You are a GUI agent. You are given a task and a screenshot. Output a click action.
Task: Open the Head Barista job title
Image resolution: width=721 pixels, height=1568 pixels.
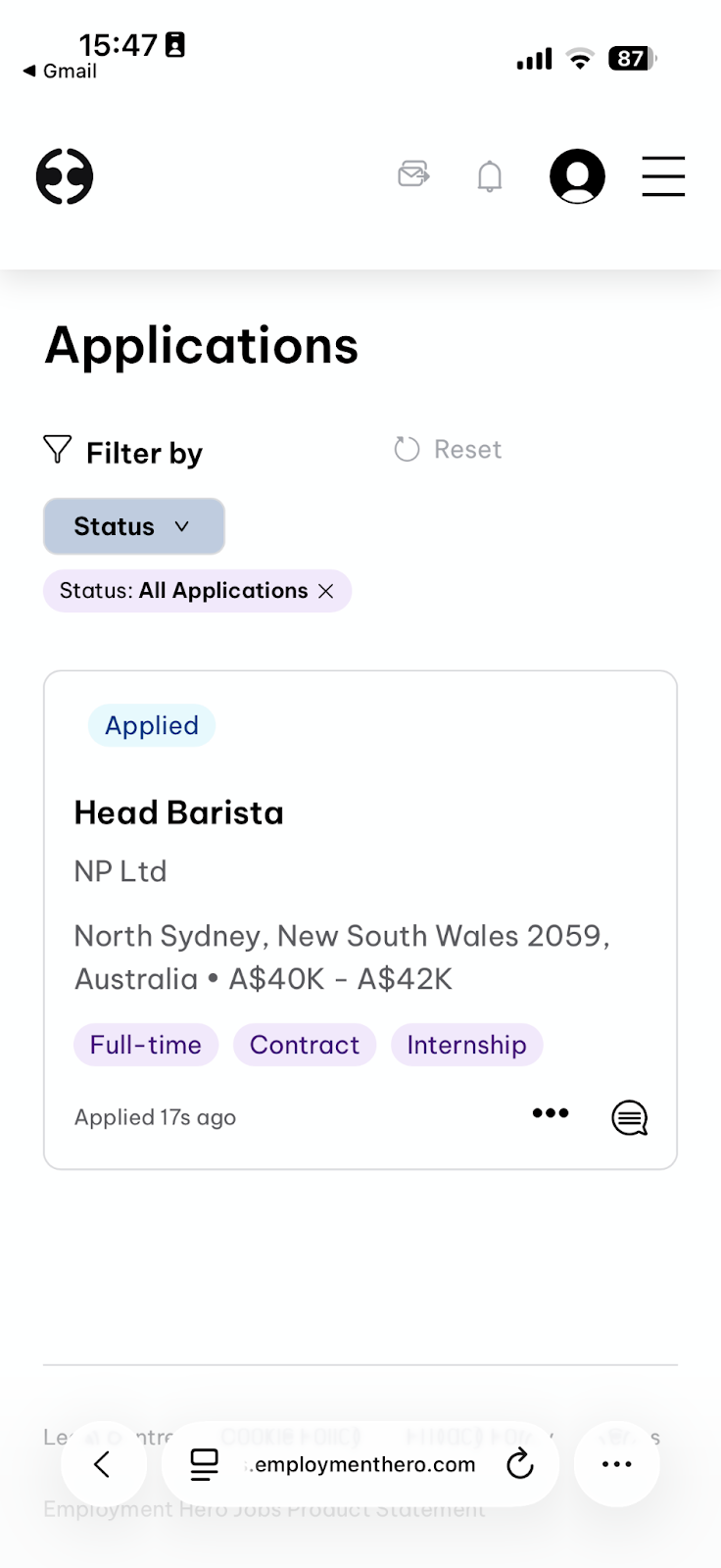click(179, 812)
